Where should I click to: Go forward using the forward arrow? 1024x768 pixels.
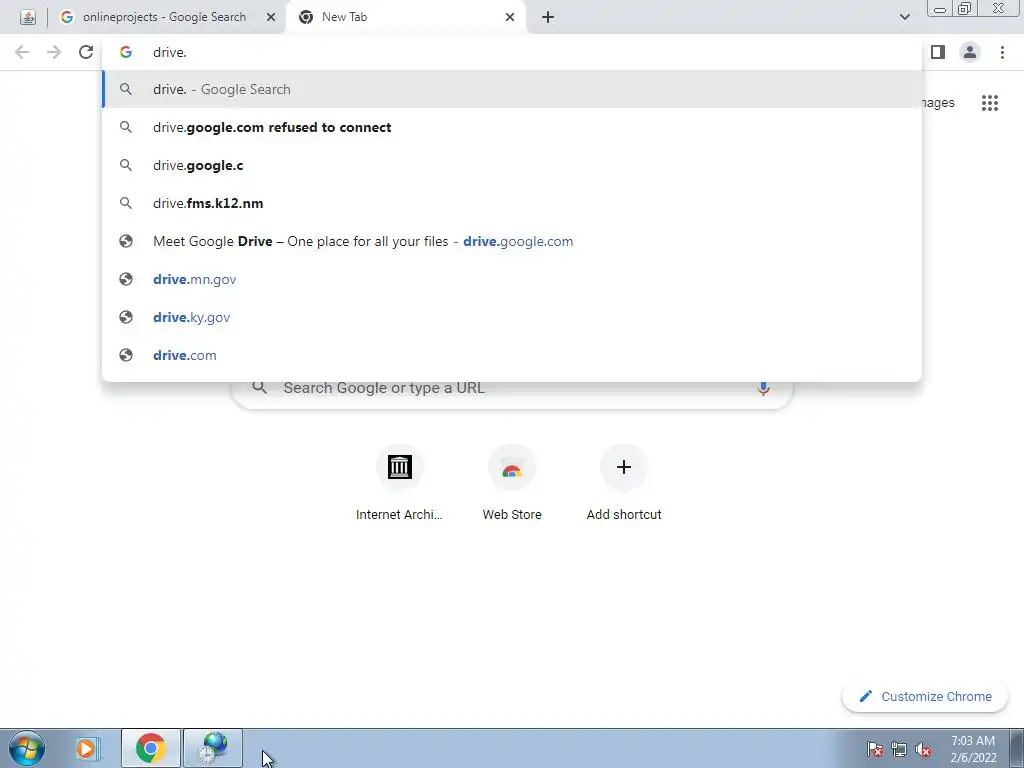(x=54, y=52)
